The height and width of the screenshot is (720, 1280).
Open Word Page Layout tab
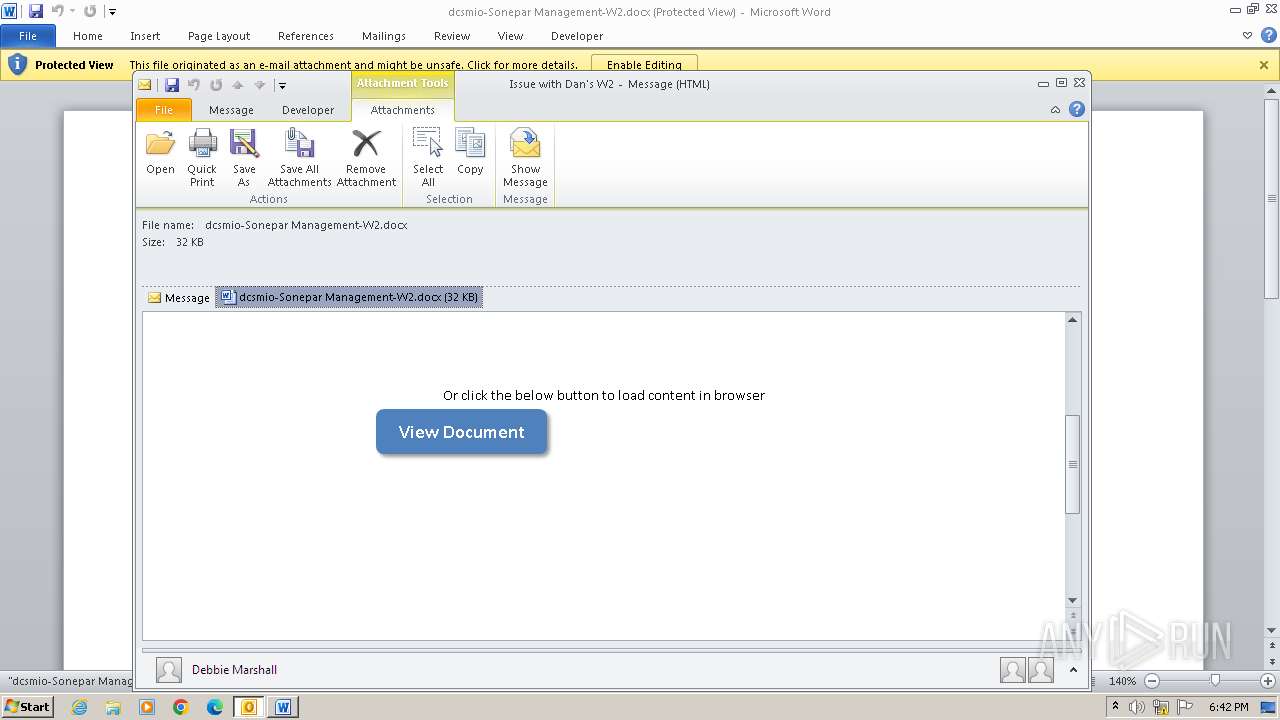click(x=219, y=36)
